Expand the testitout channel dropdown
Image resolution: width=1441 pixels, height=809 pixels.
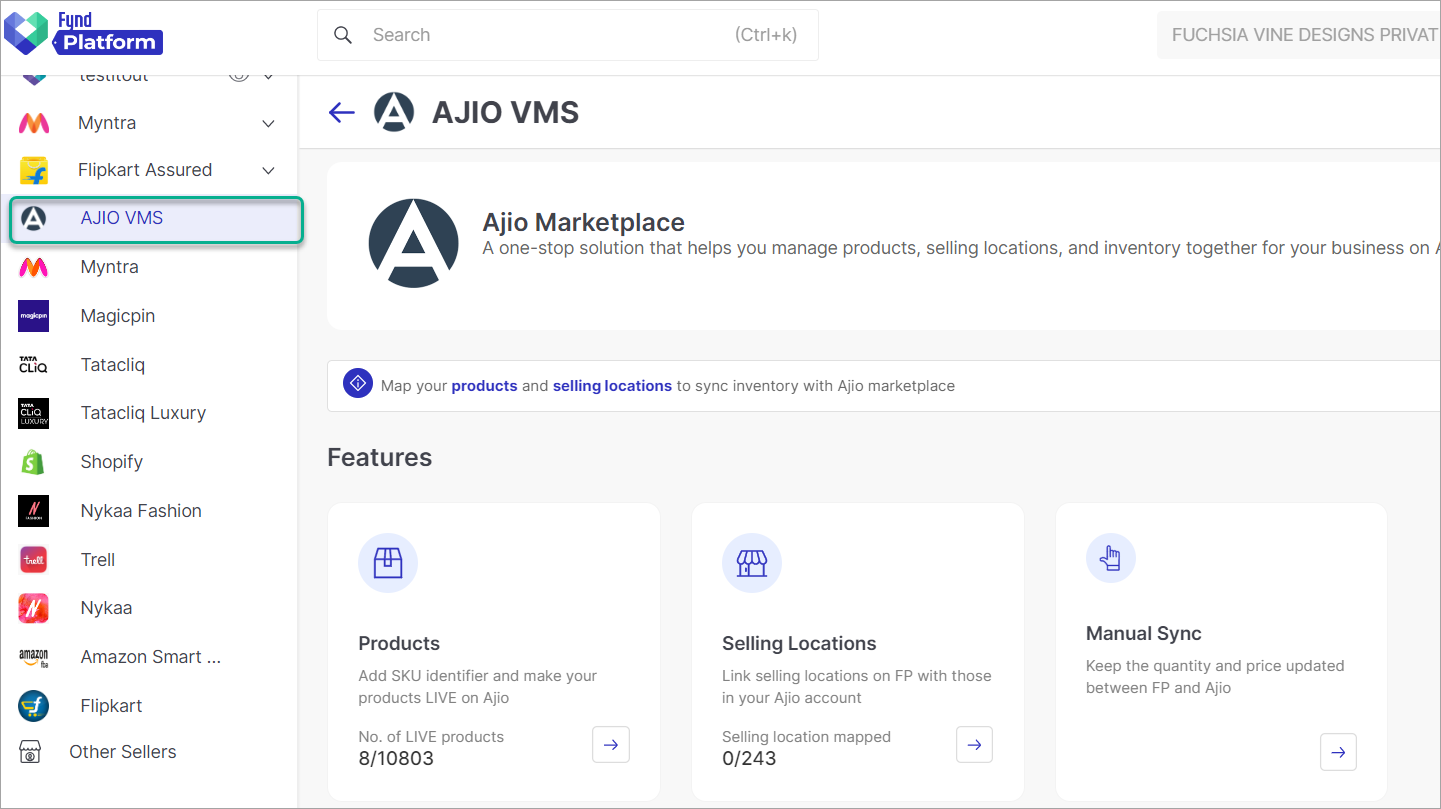pyautogui.click(x=267, y=74)
